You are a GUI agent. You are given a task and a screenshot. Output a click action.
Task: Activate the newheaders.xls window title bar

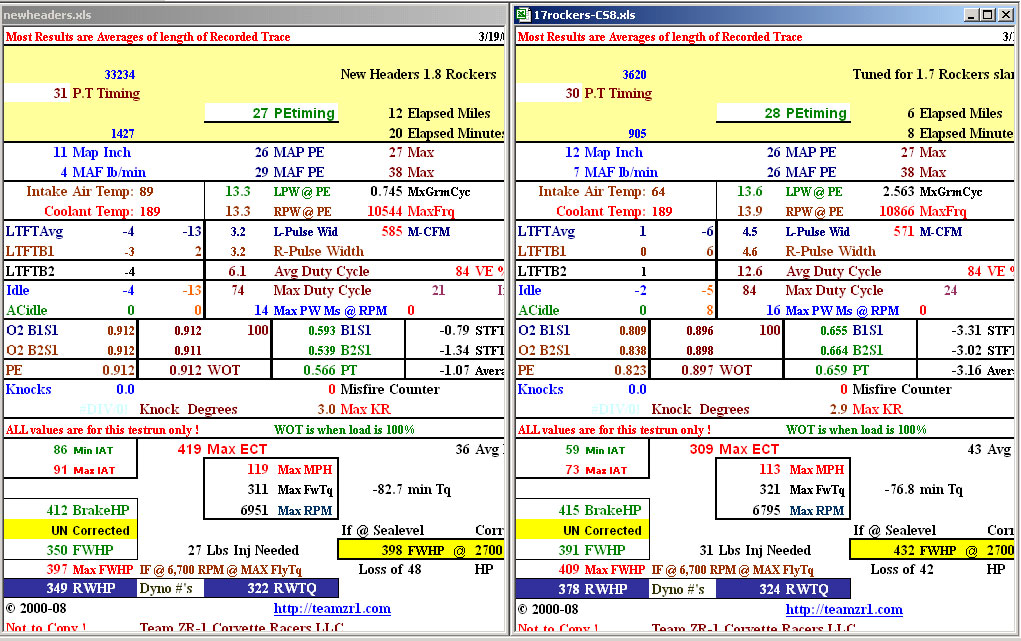(x=250, y=14)
